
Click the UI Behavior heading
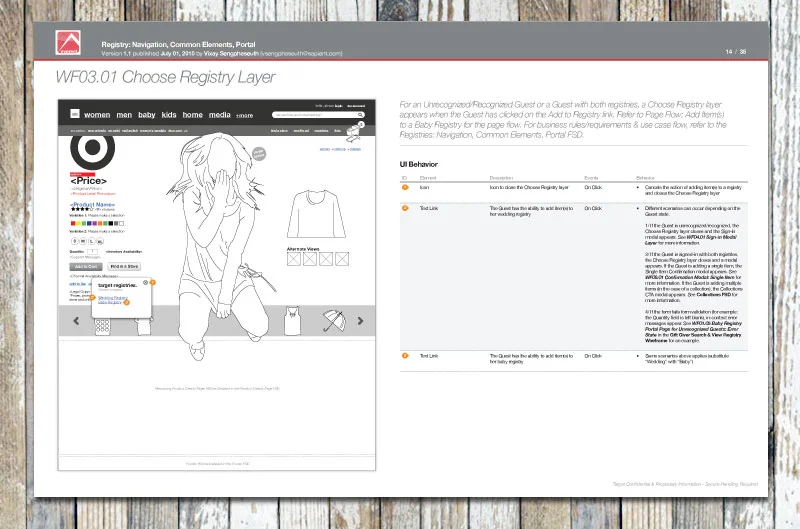click(418, 164)
